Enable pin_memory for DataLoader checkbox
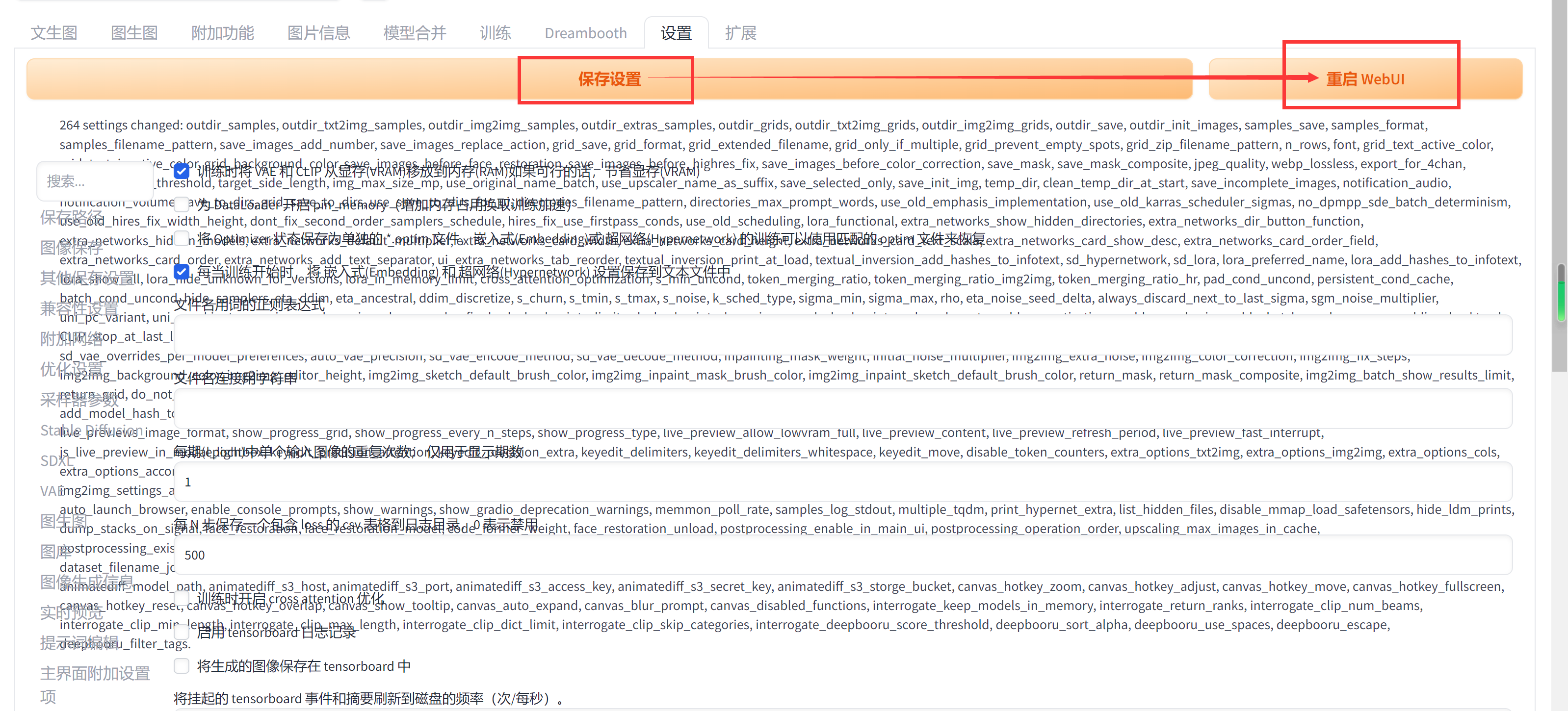The width and height of the screenshot is (1568, 711). click(x=182, y=204)
